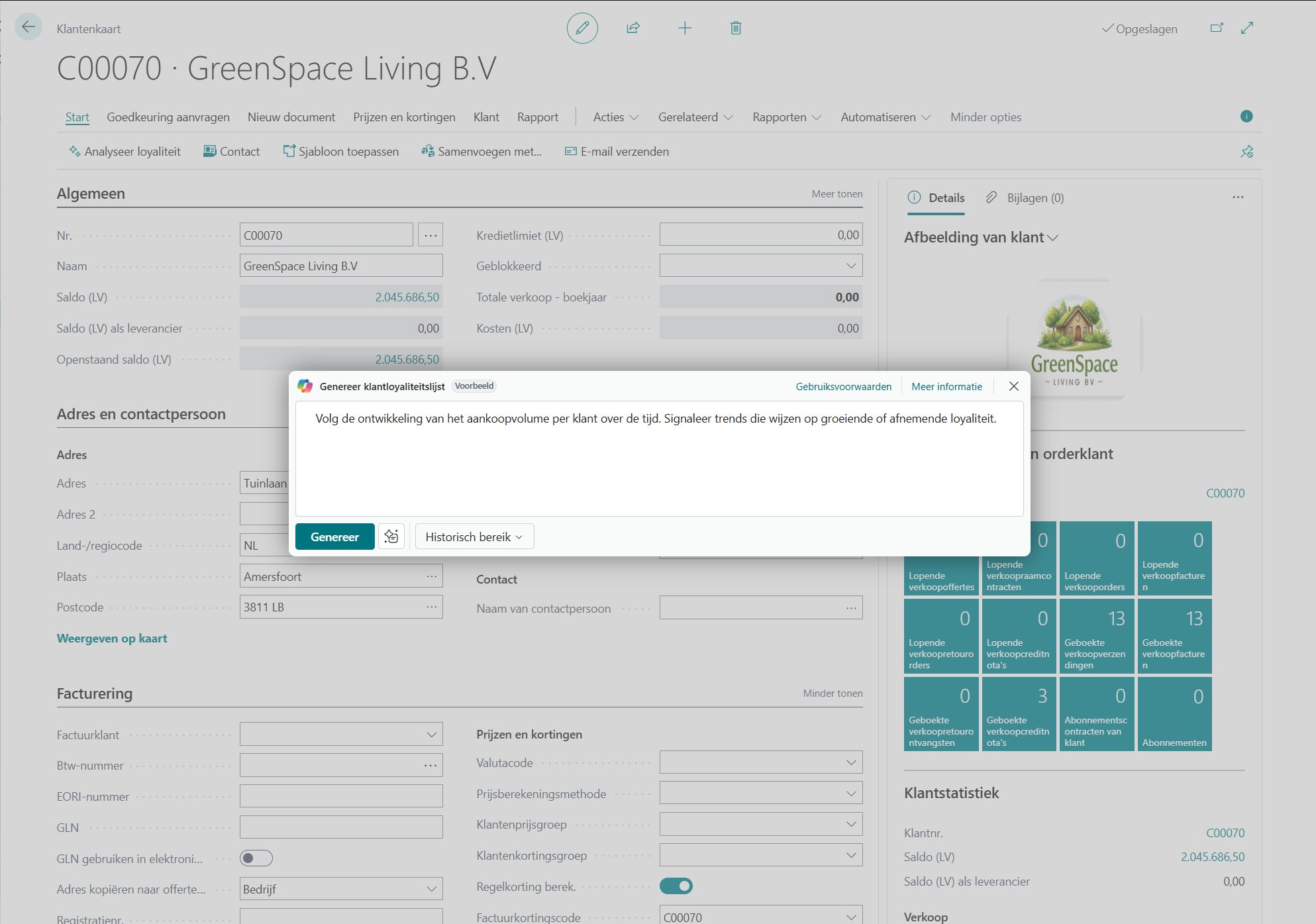Open the Weergeven op kaart link
The height and width of the screenshot is (924, 1316).
pyautogui.click(x=112, y=639)
